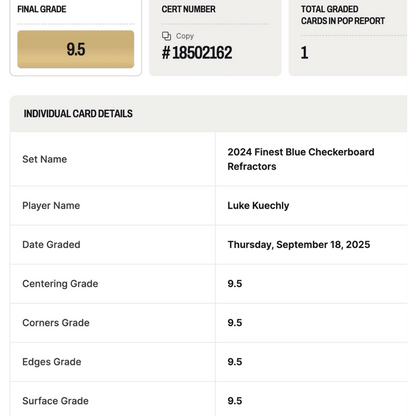This screenshot has height=416, width=416.
Task: Click the Set Name row label
Action: click(x=45, y=159)
